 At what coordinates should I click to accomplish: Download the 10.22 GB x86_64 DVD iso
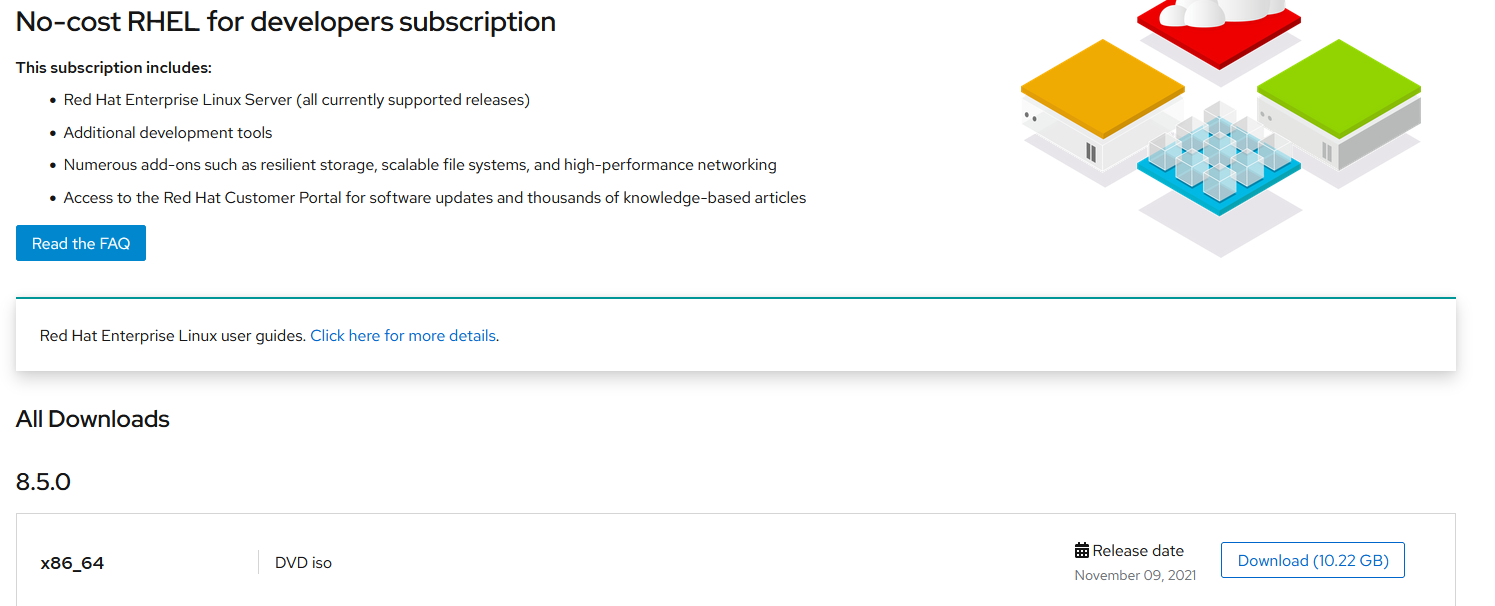coord(1313,560)
